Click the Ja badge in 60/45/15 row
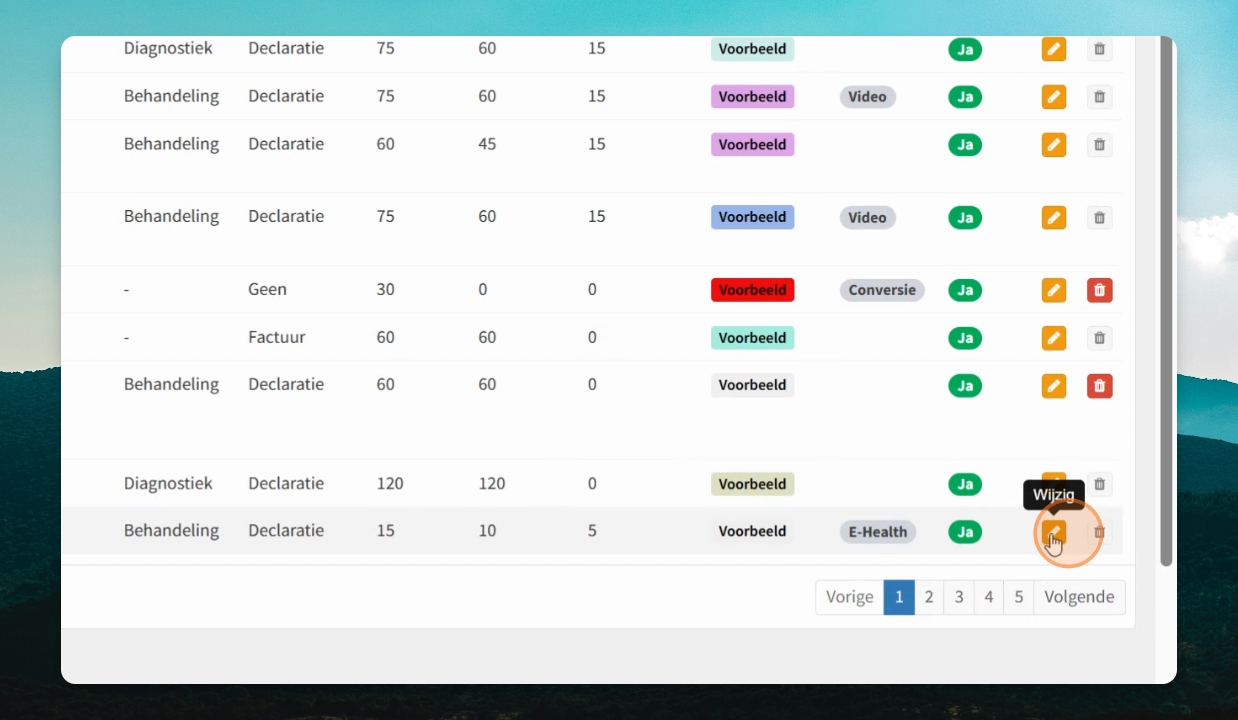 click(x=965, y=145)
